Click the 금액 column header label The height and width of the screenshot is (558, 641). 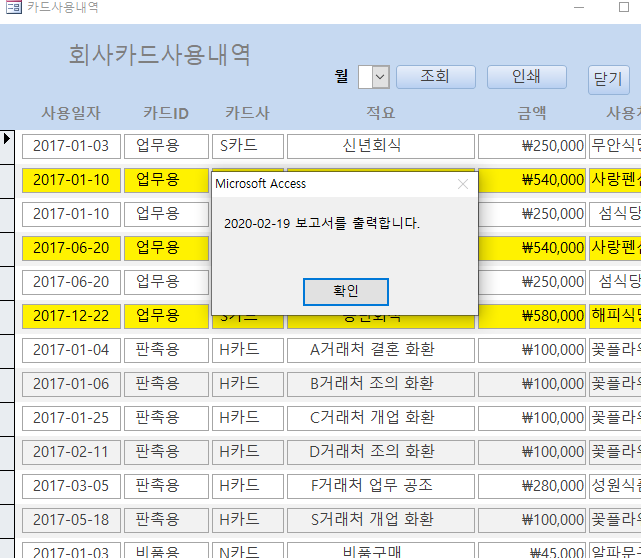[x=532, y=113]
